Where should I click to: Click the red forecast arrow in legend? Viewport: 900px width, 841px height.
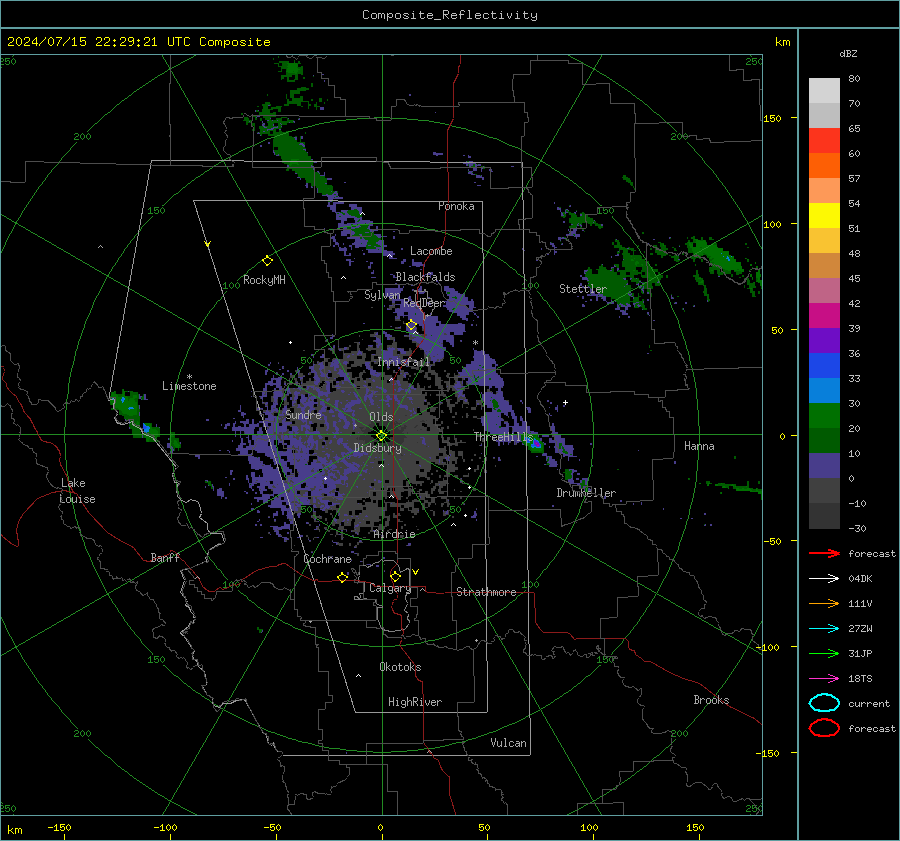[x=824, y=553]
